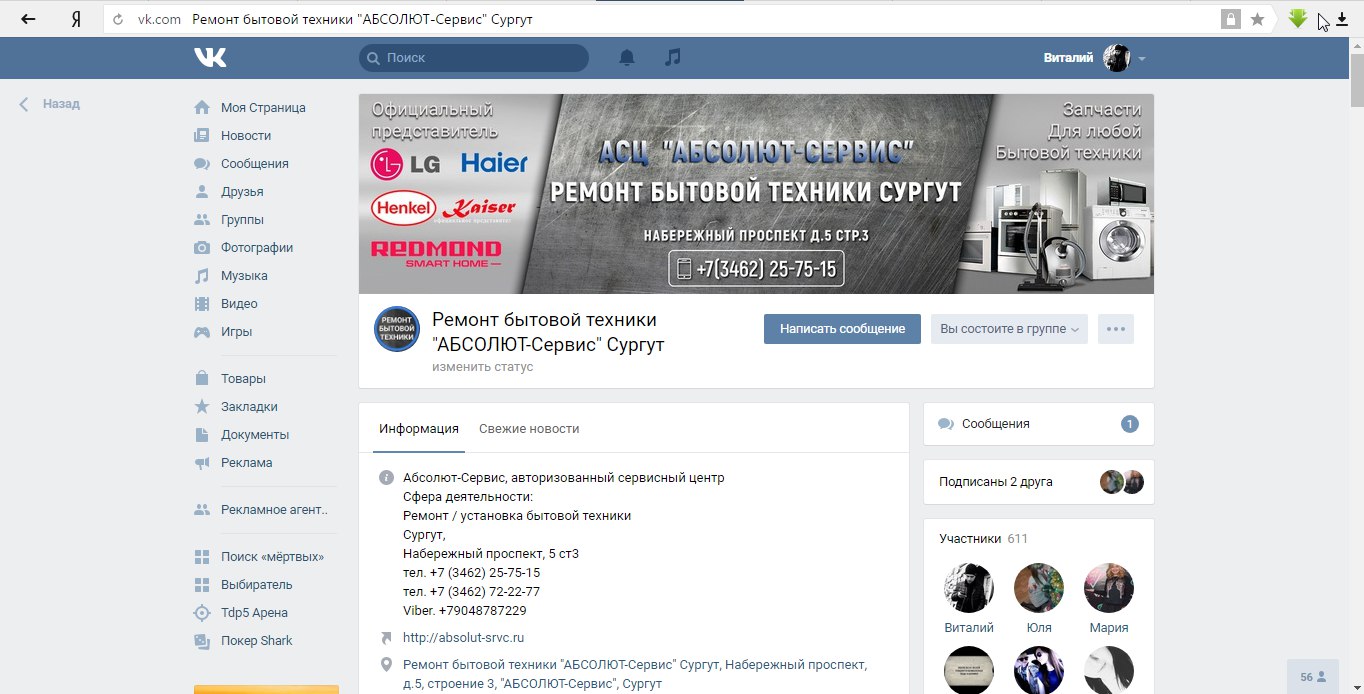
Task: Open member Юля's avatar
Action: pos(1039,588)
